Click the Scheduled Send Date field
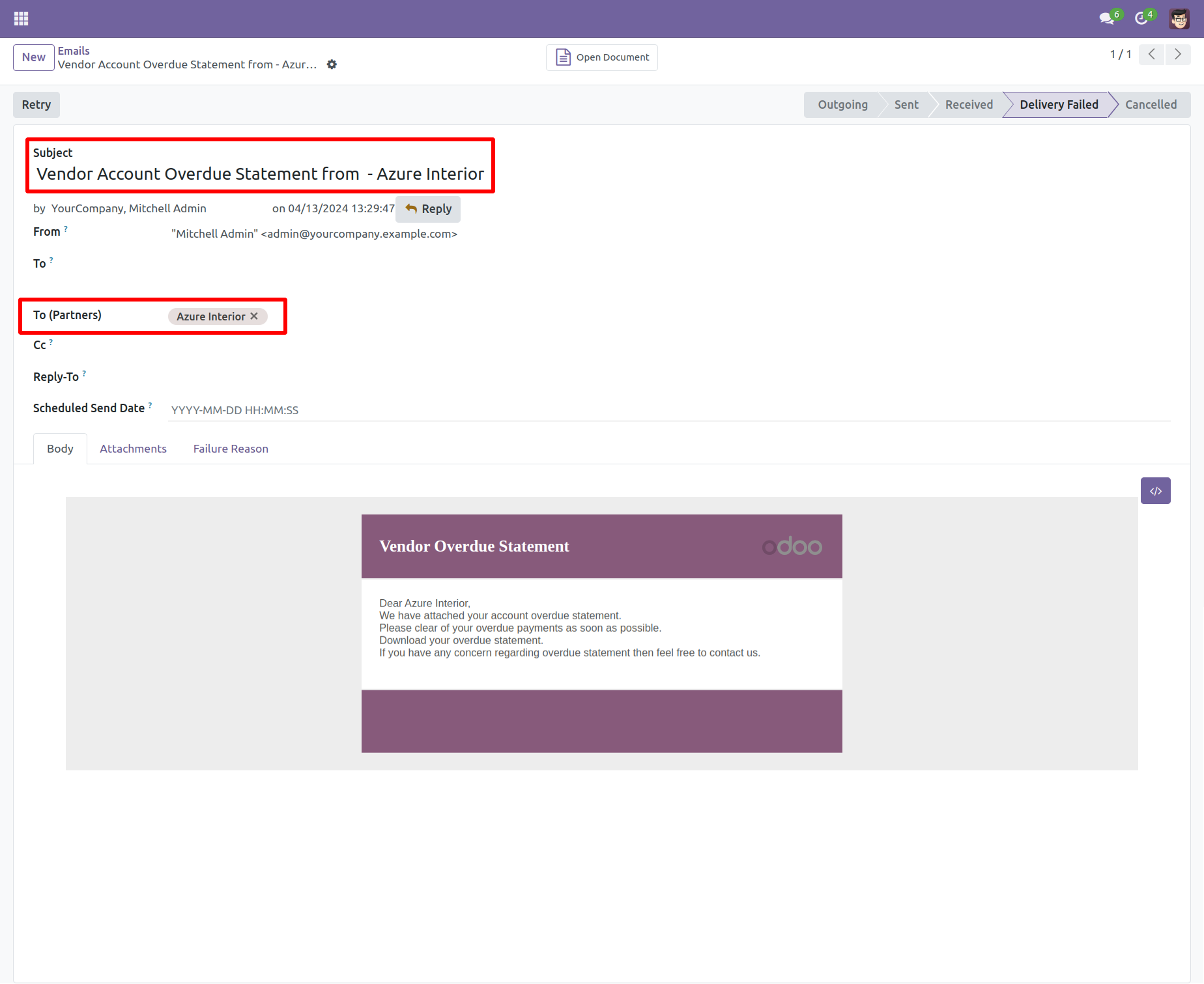 (669, 410)
